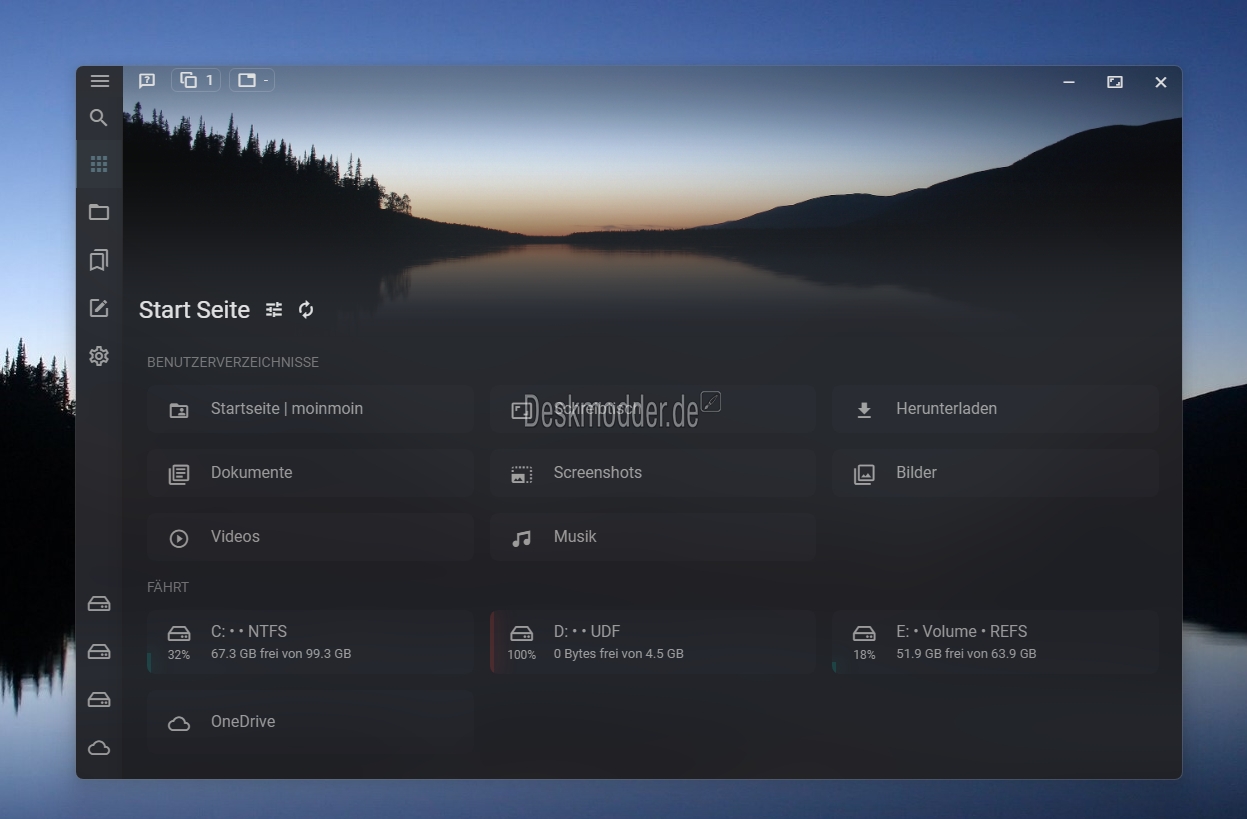The height and width of the screenshot is (819, 1247).
Task: Close the file manager window
Action: [x=1161, y=82]
